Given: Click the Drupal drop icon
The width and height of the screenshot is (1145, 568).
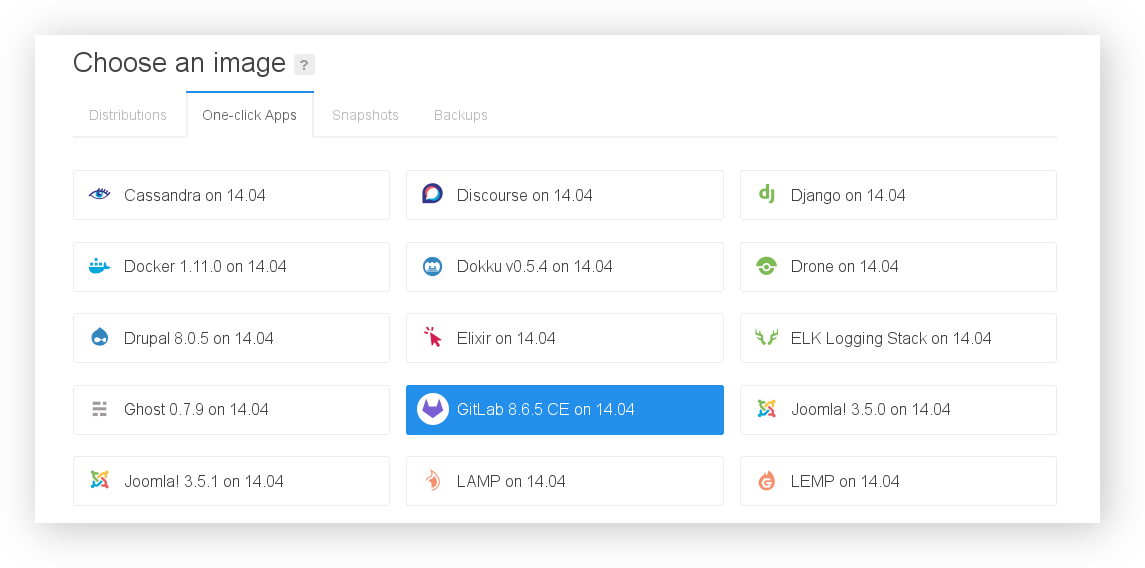Looking at the screenshot, I should 99,338.
